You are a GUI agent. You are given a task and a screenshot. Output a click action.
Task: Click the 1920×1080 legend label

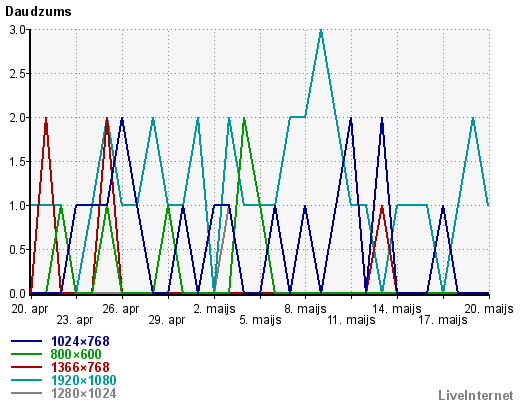84,380
